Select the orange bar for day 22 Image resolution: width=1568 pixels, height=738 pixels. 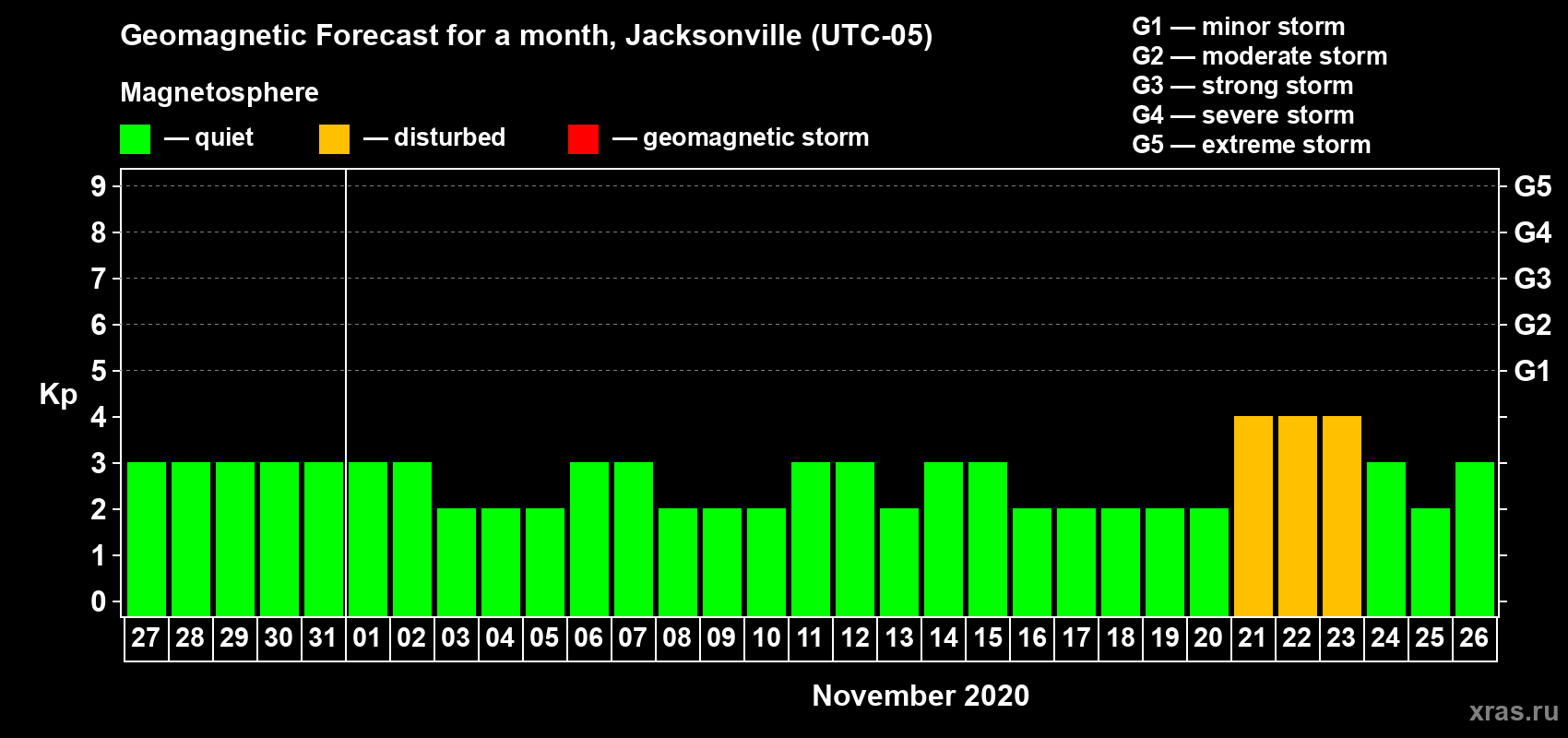coord(1298,516)
